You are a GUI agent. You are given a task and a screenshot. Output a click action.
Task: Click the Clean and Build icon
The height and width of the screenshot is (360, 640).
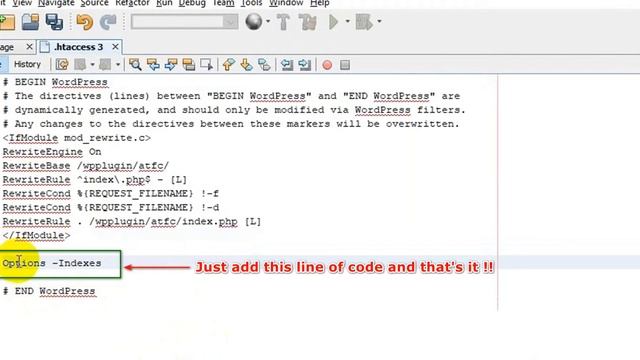click(308, 22)
